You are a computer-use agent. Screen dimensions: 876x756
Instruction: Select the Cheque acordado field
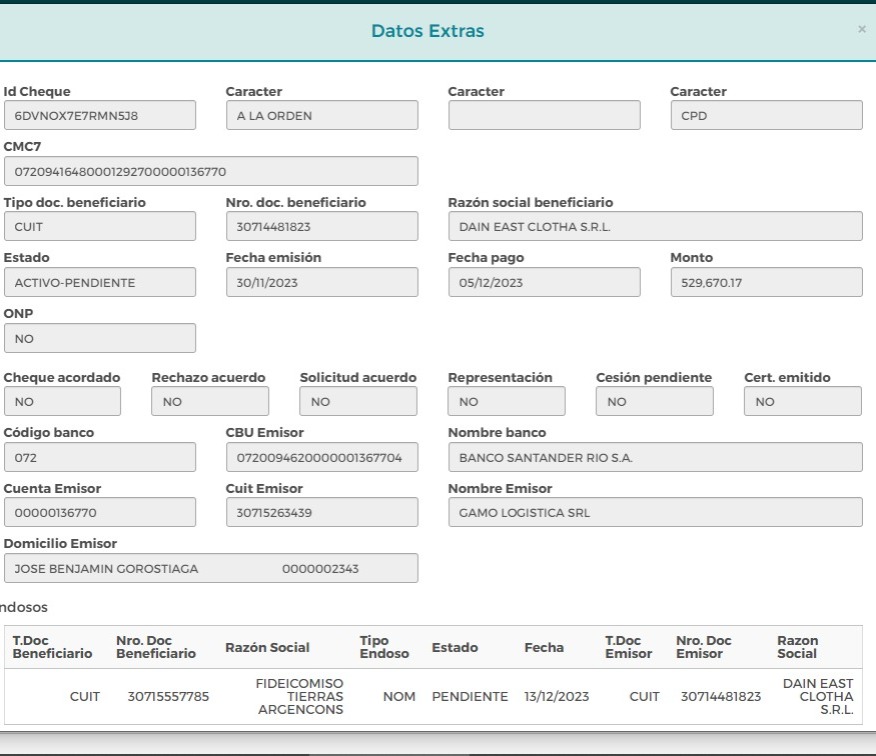(62, 401)
